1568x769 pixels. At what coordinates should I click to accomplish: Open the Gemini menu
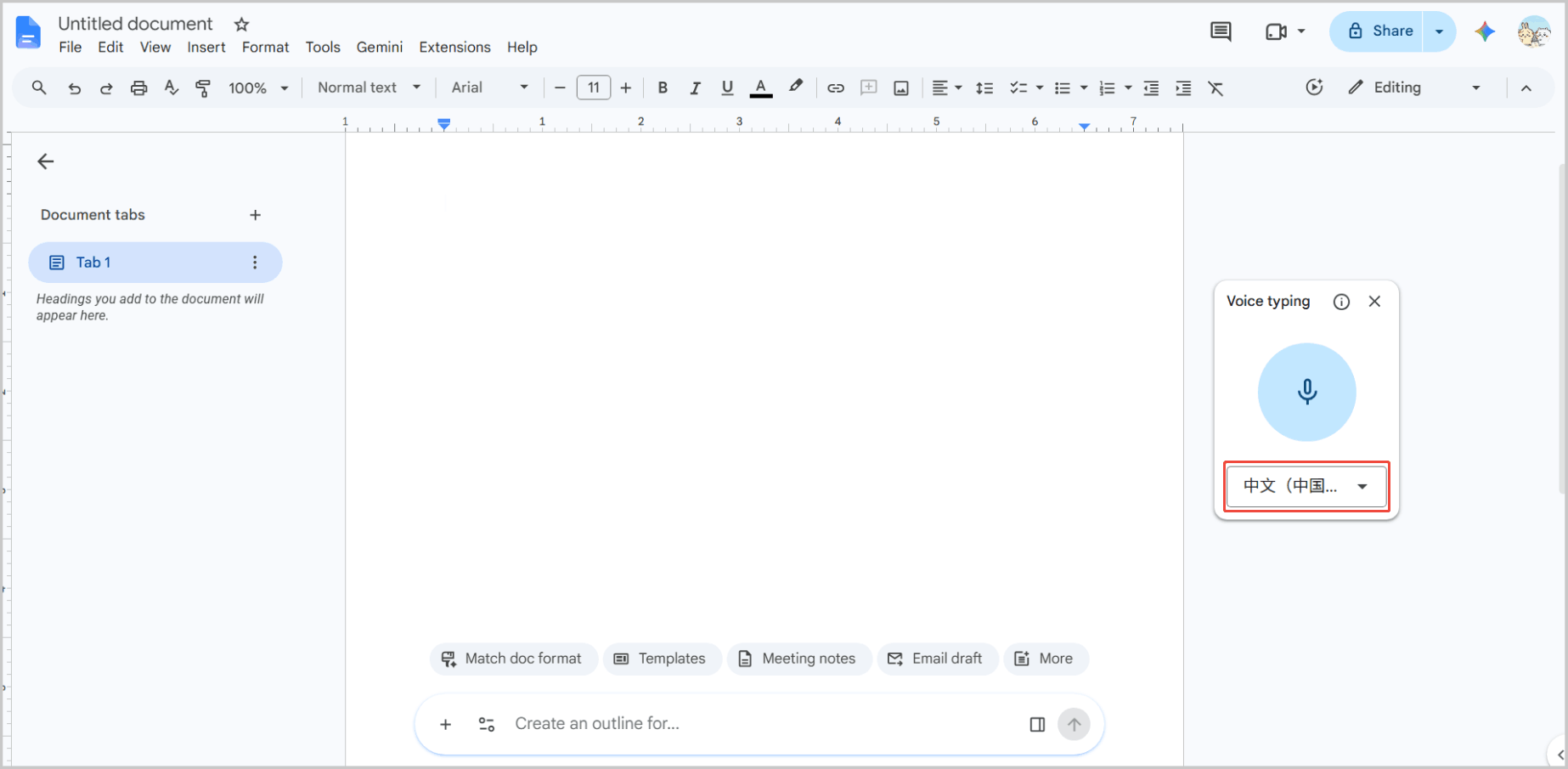(x=380, y=48)
